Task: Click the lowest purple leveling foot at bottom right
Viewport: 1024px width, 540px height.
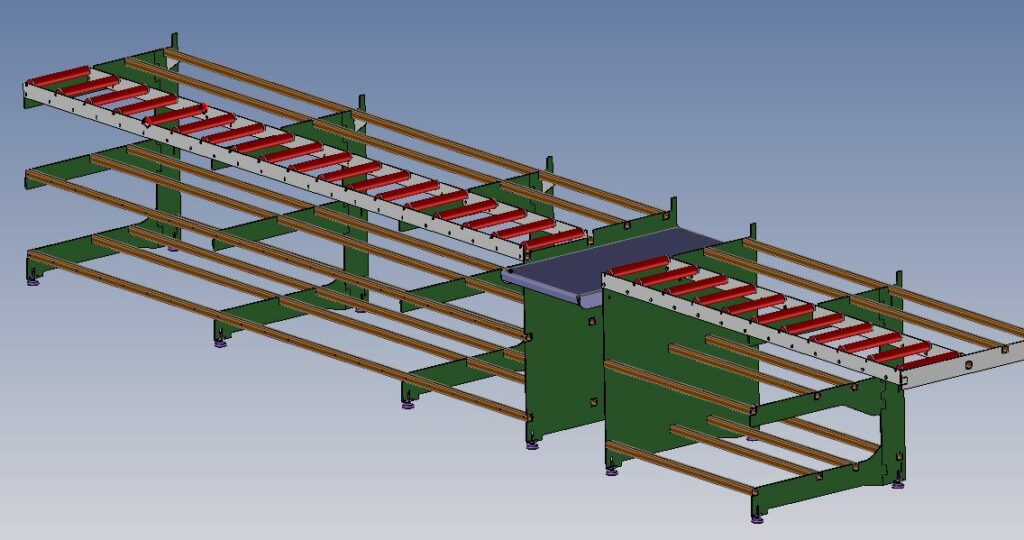Action: [757, 518]
